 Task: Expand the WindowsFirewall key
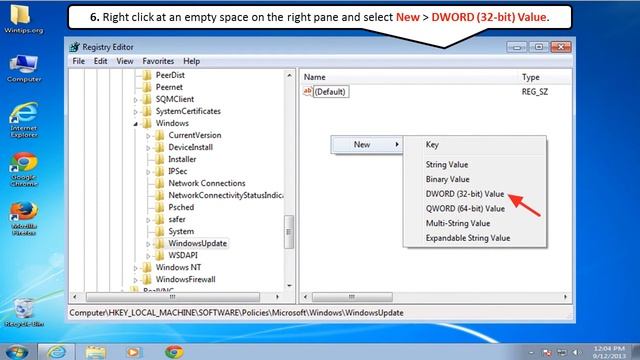(x=136, y=280)
